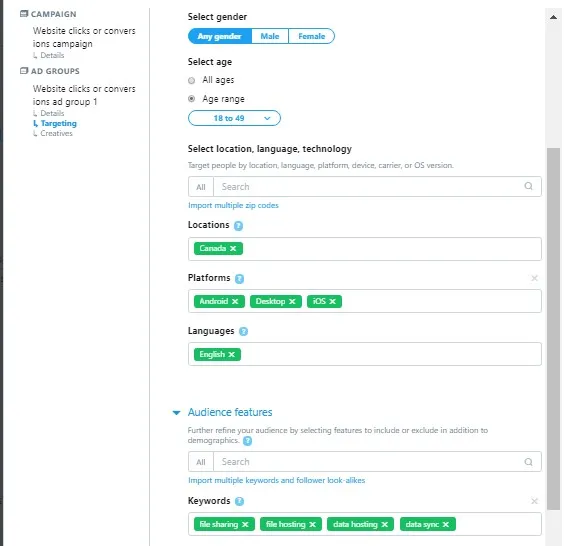The width and height of the screenshot is (578, 546).
Task: Open the Languages help question-mark icon
Action: (x=243, y=331)
